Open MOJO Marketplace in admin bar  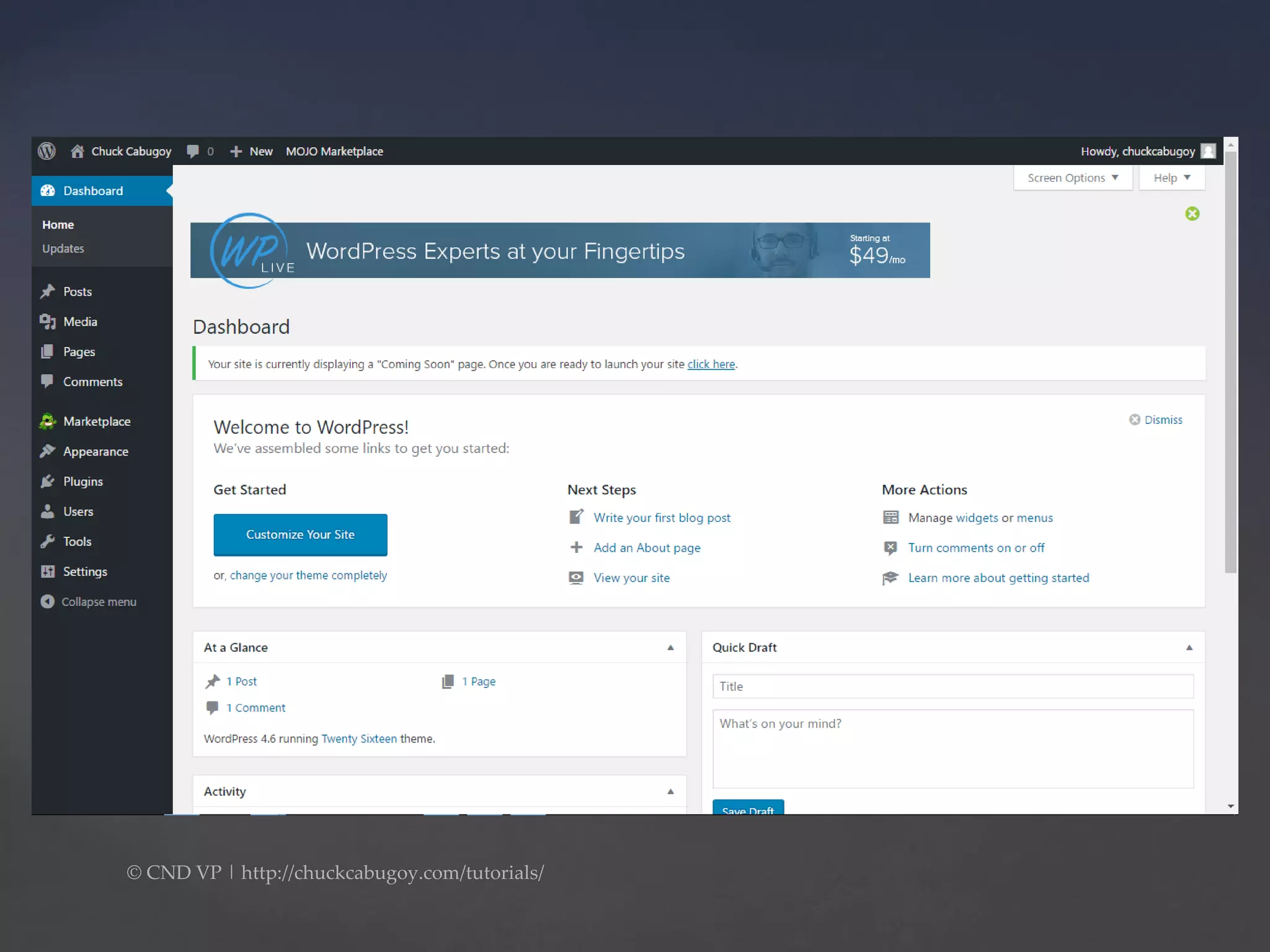click(x=334, y=151)
